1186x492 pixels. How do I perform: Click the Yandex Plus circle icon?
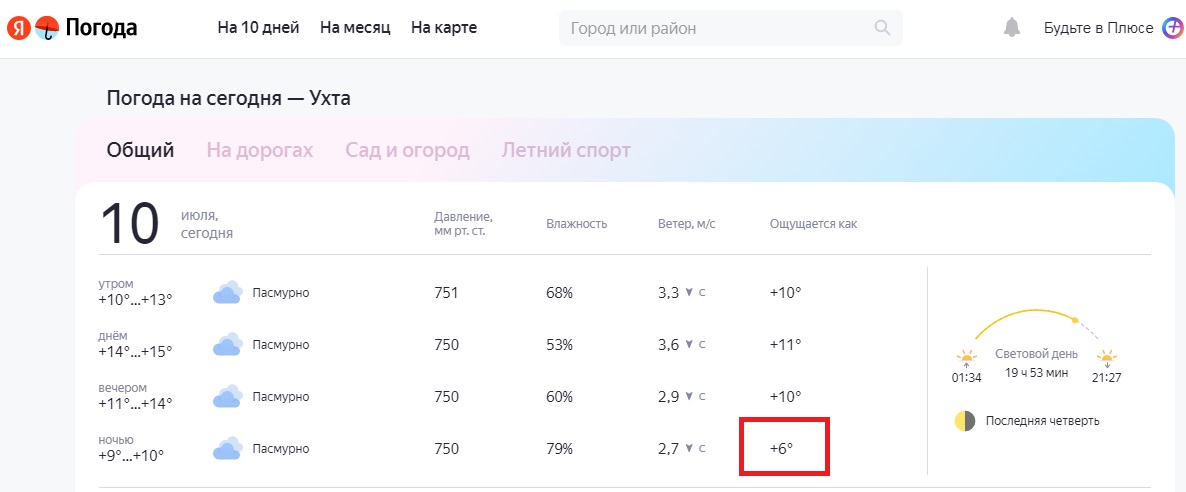click(x=1172, y=28)
